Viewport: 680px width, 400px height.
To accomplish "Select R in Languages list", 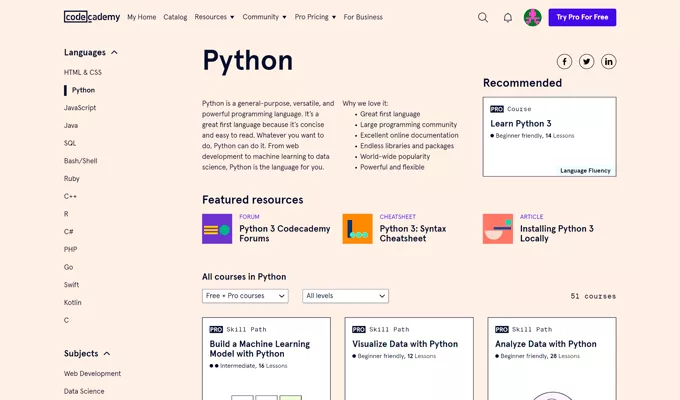I will pyautogui.click(x=66, y=214).
